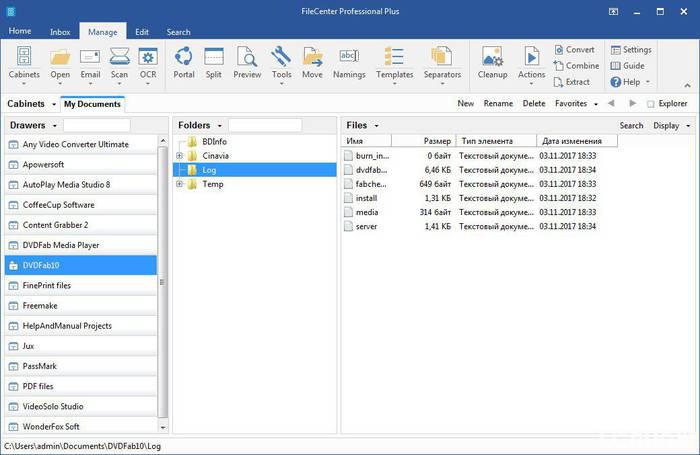Click the Move files icon

click(312, 63)
